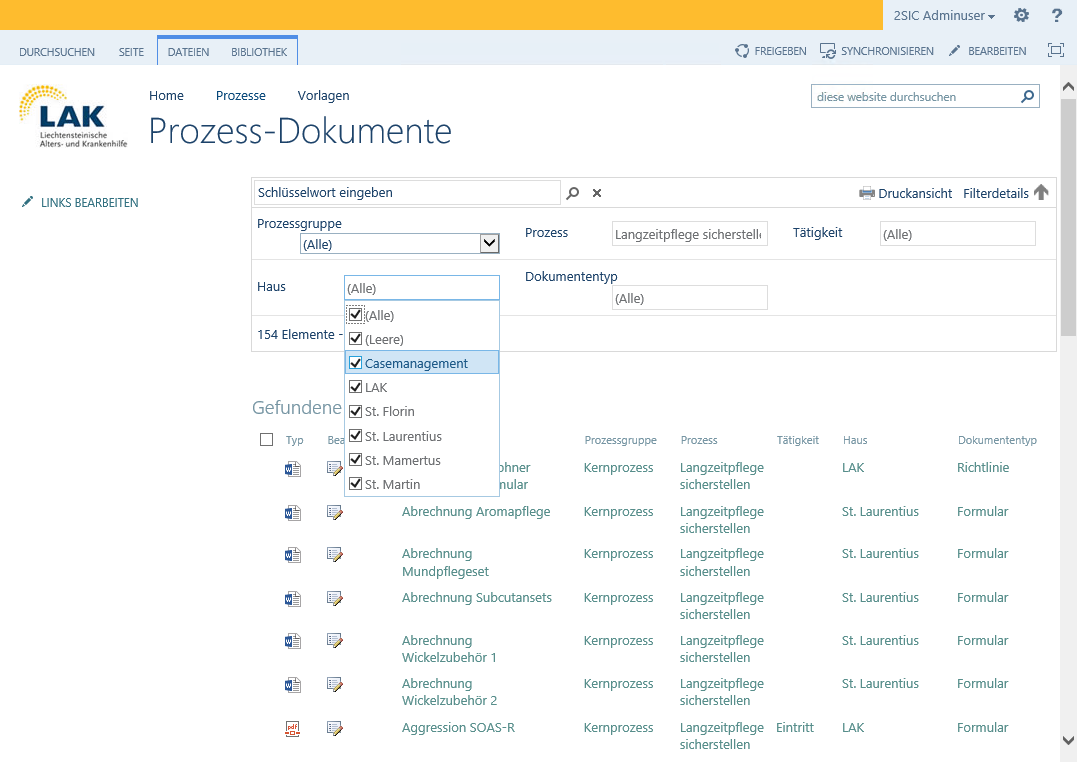This screenshot has height=762, width=1077.
Task: Open the Prozessgruppe dropdown
Action: (489, 243)
